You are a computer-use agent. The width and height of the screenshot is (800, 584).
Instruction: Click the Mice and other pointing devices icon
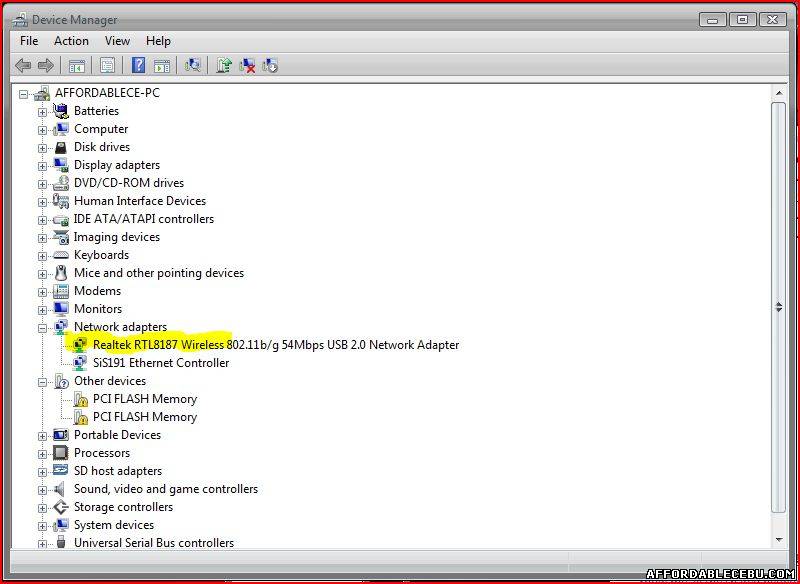[61, 273]
